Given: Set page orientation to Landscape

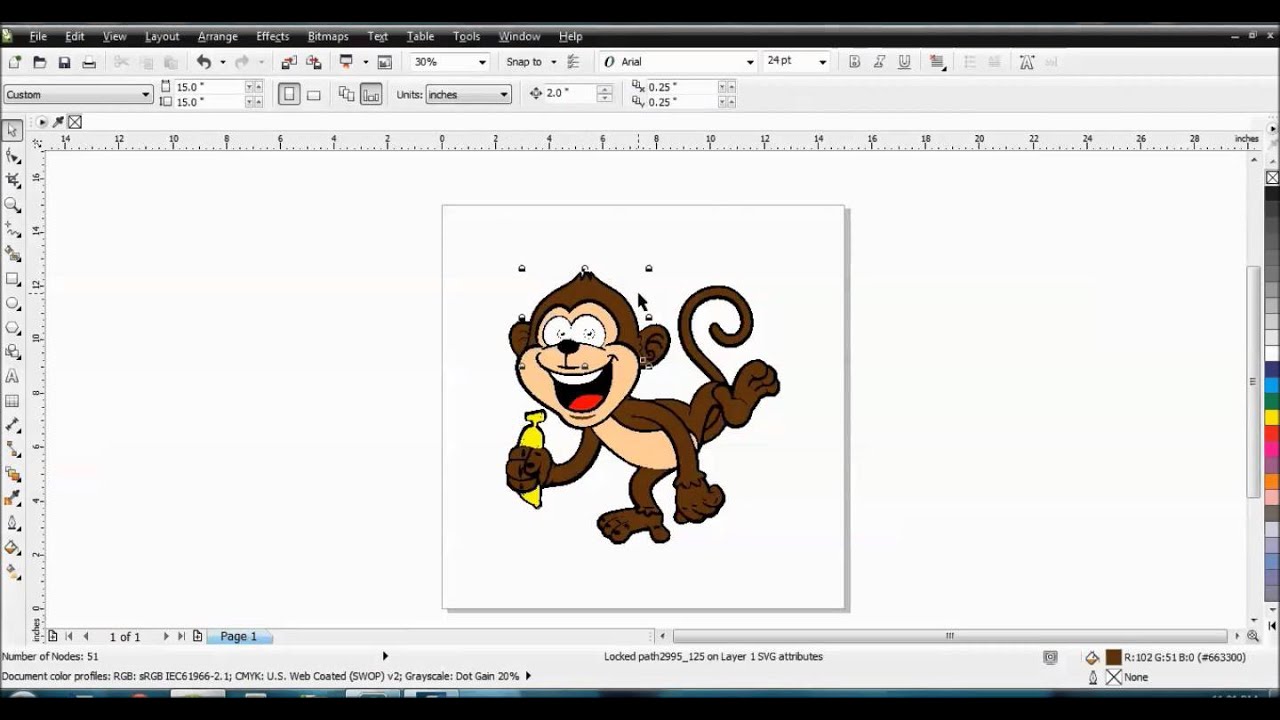Looking at the screenshot, I should point(314,94).
